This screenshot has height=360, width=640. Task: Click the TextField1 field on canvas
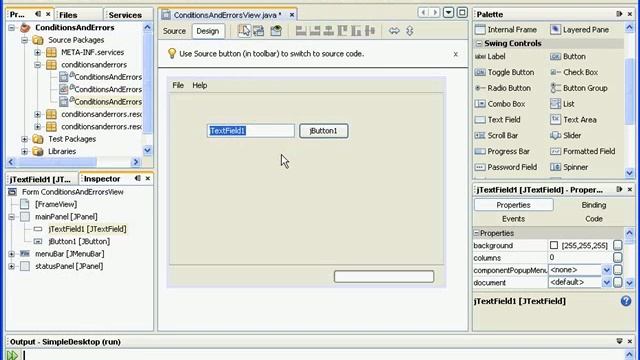(251, 131)
